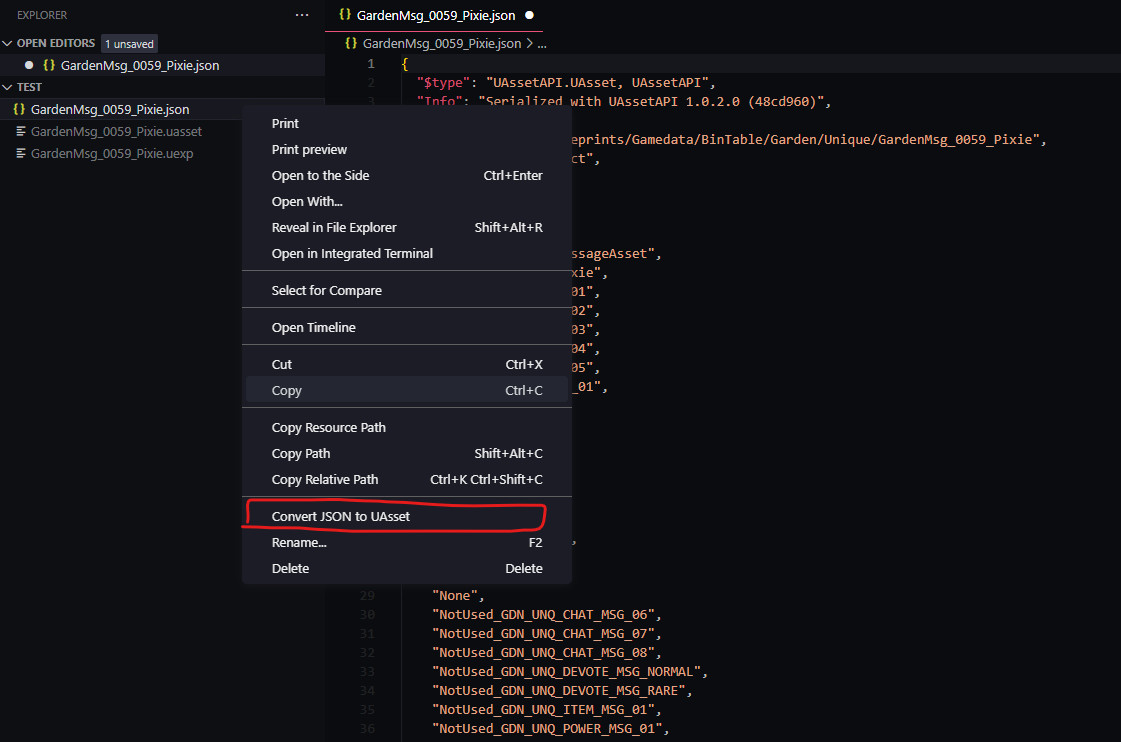The width and height of the screenshot is (1121, 742).
Task: Click the JSON icon in the breadcrumb bar
Action: (x=351, y=43)
